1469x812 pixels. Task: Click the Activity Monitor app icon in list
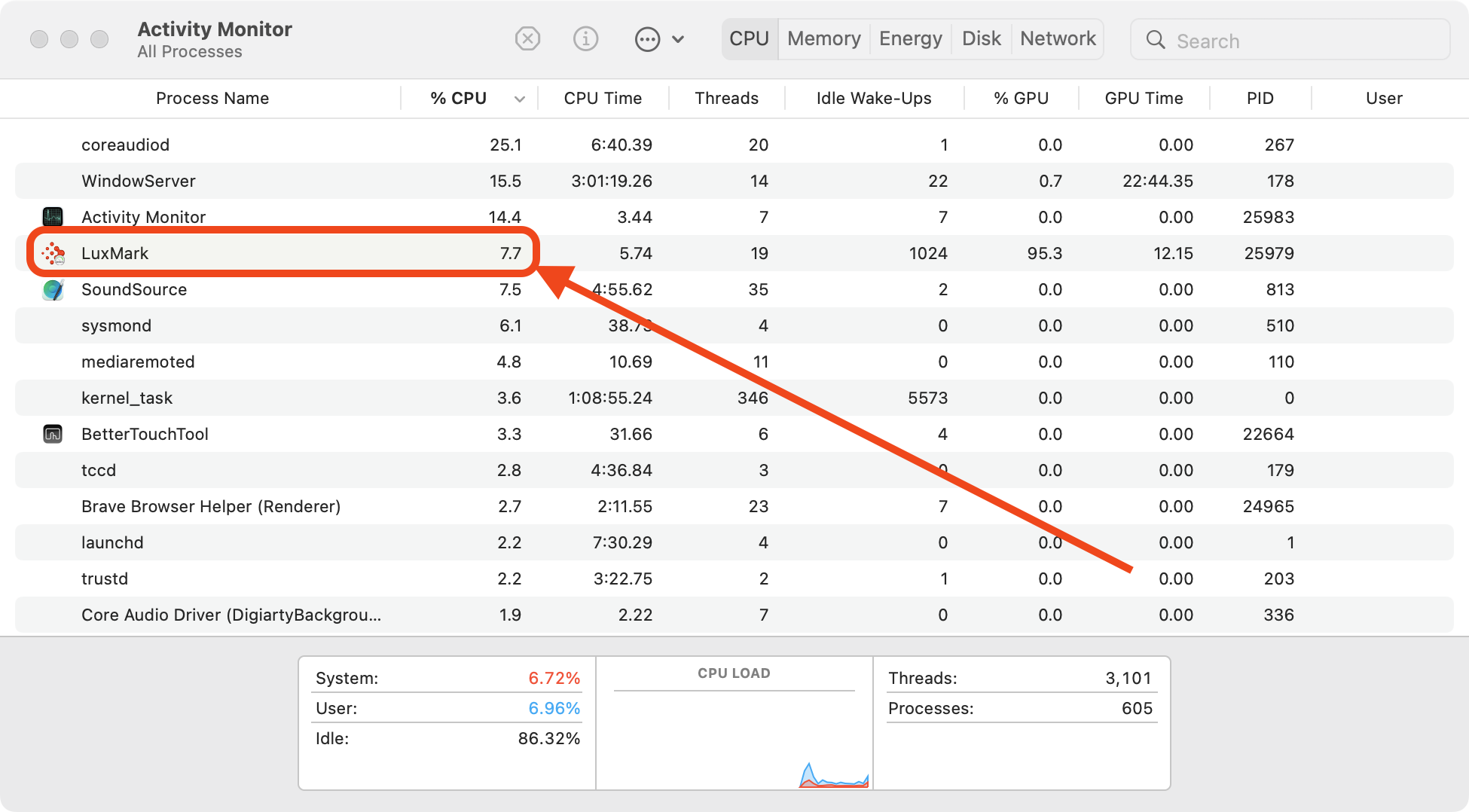click(x=53, y=217)
